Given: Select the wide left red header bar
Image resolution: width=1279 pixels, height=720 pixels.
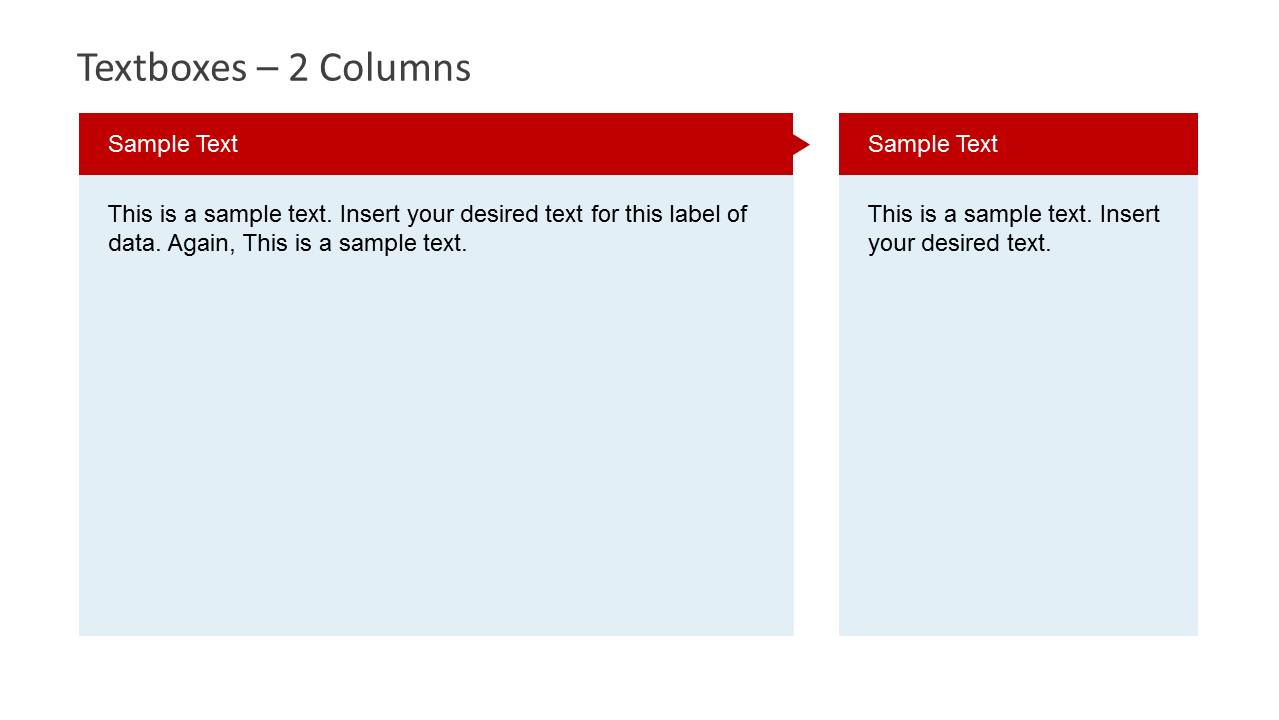Looking at the screenshot, I should [x=436, y=144].
